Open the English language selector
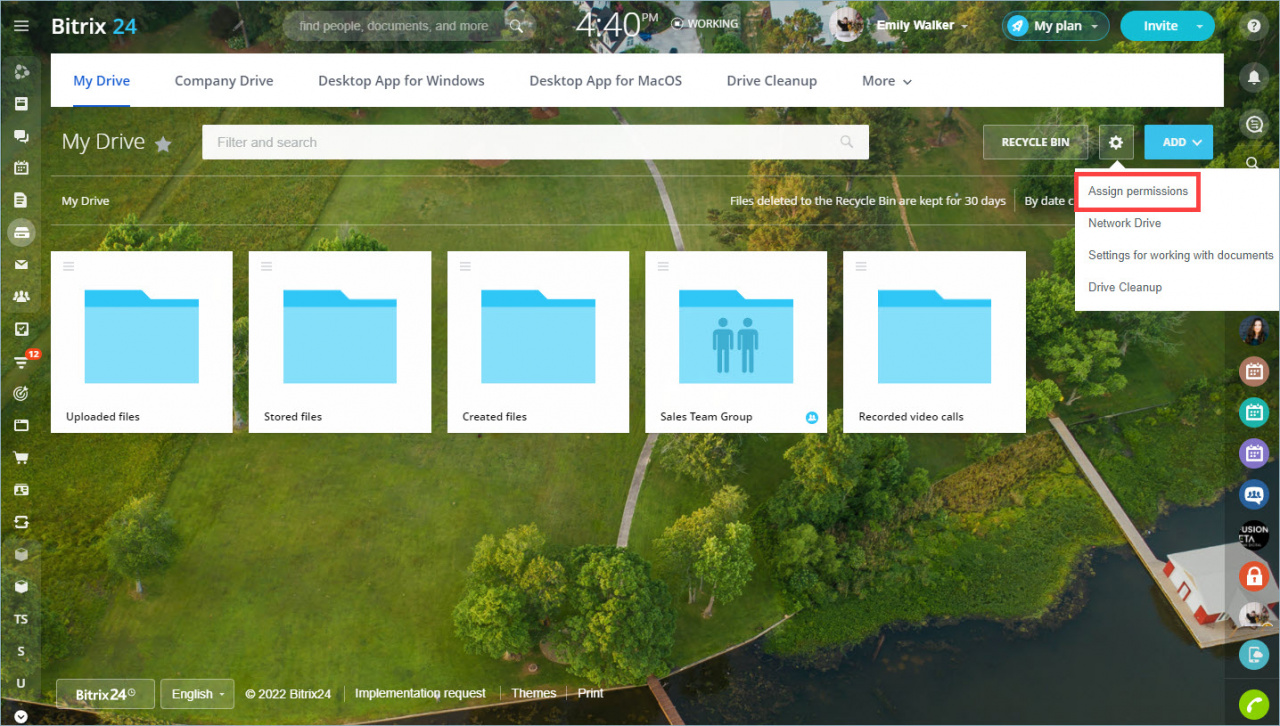Image resolution: width=1280 pixels, height=726 pixels. 197,694
